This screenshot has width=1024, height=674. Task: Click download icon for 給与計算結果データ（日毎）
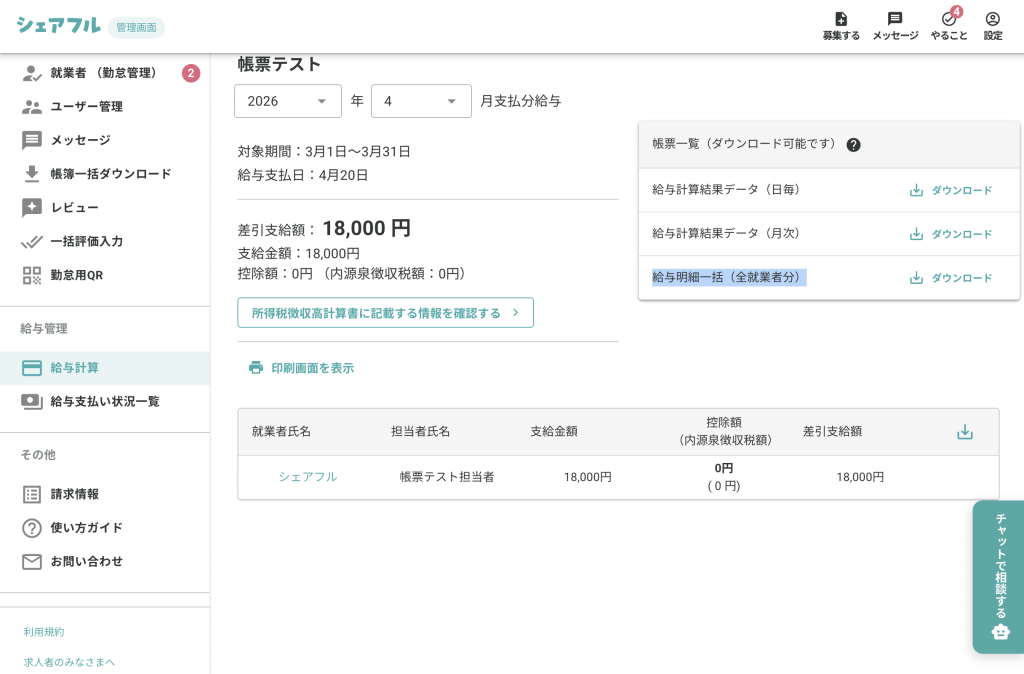tap(916, 190)
